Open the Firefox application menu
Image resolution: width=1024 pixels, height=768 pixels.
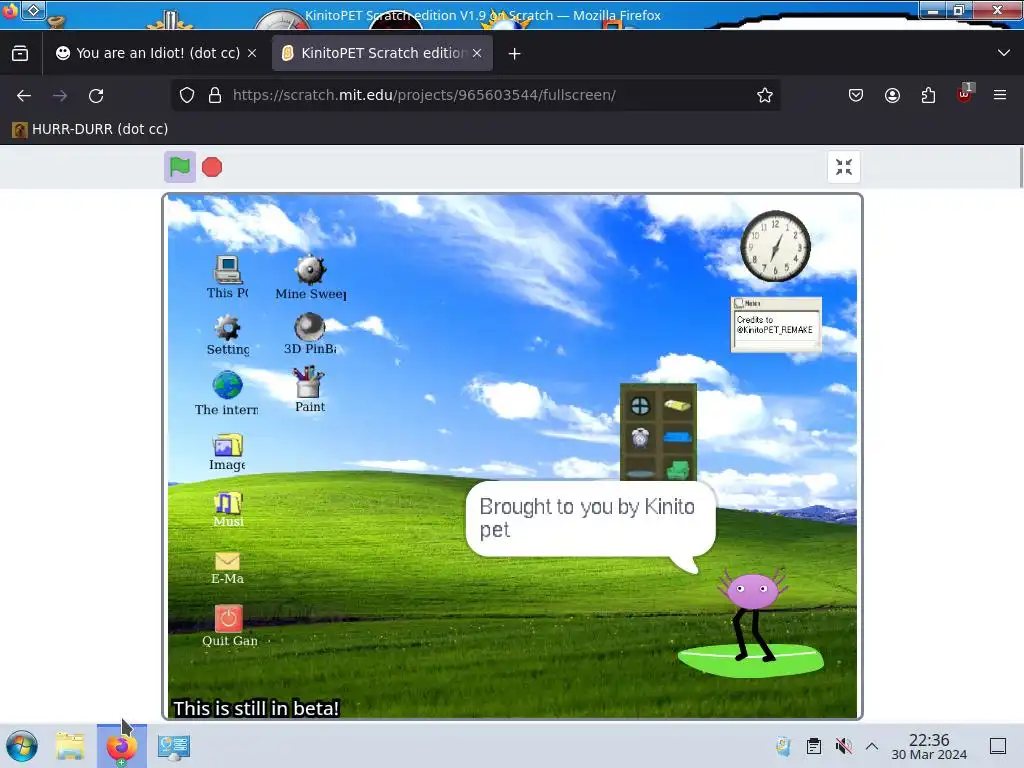click(1000, 95)
